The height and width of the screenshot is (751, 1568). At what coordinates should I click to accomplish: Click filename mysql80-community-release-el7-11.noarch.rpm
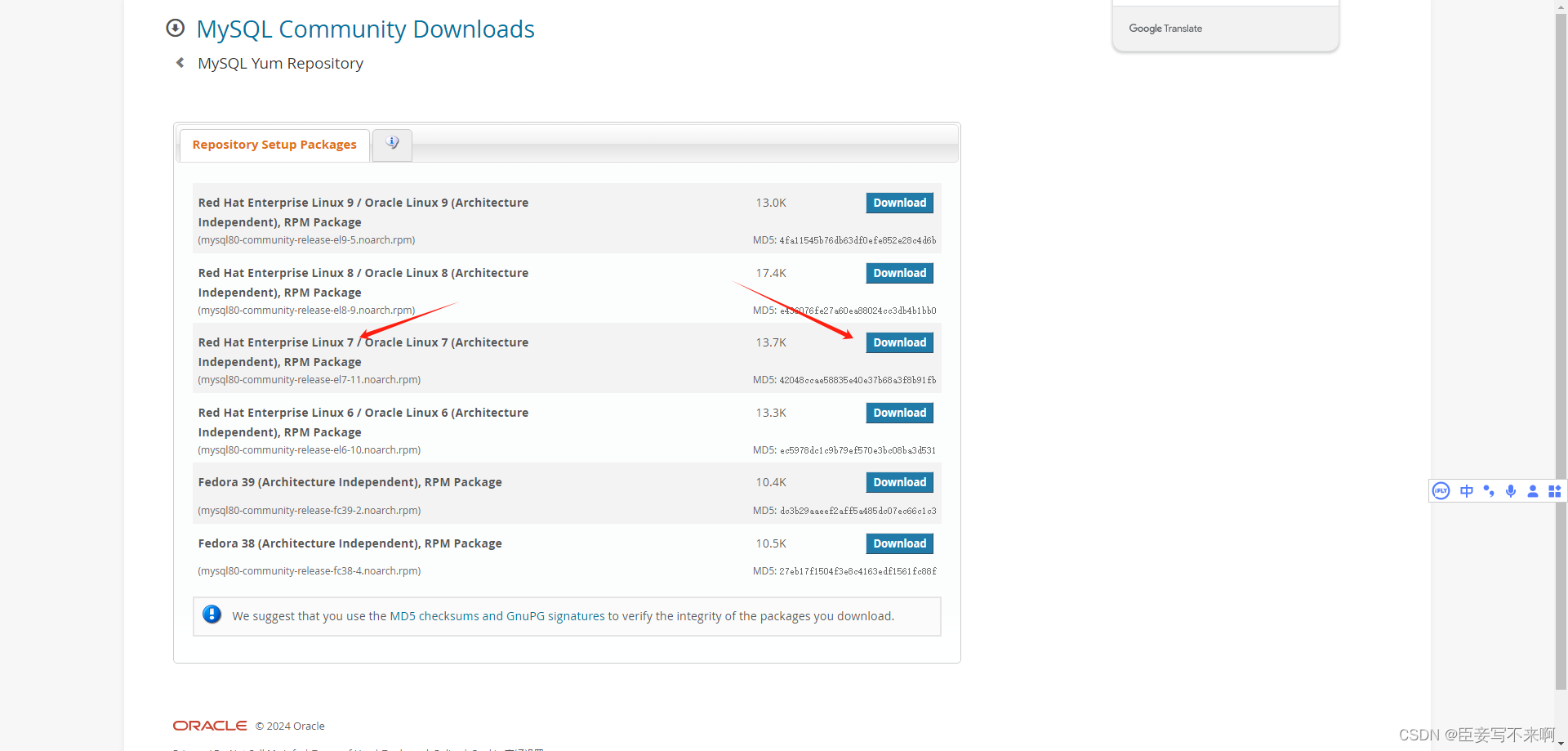pos(310,380)
